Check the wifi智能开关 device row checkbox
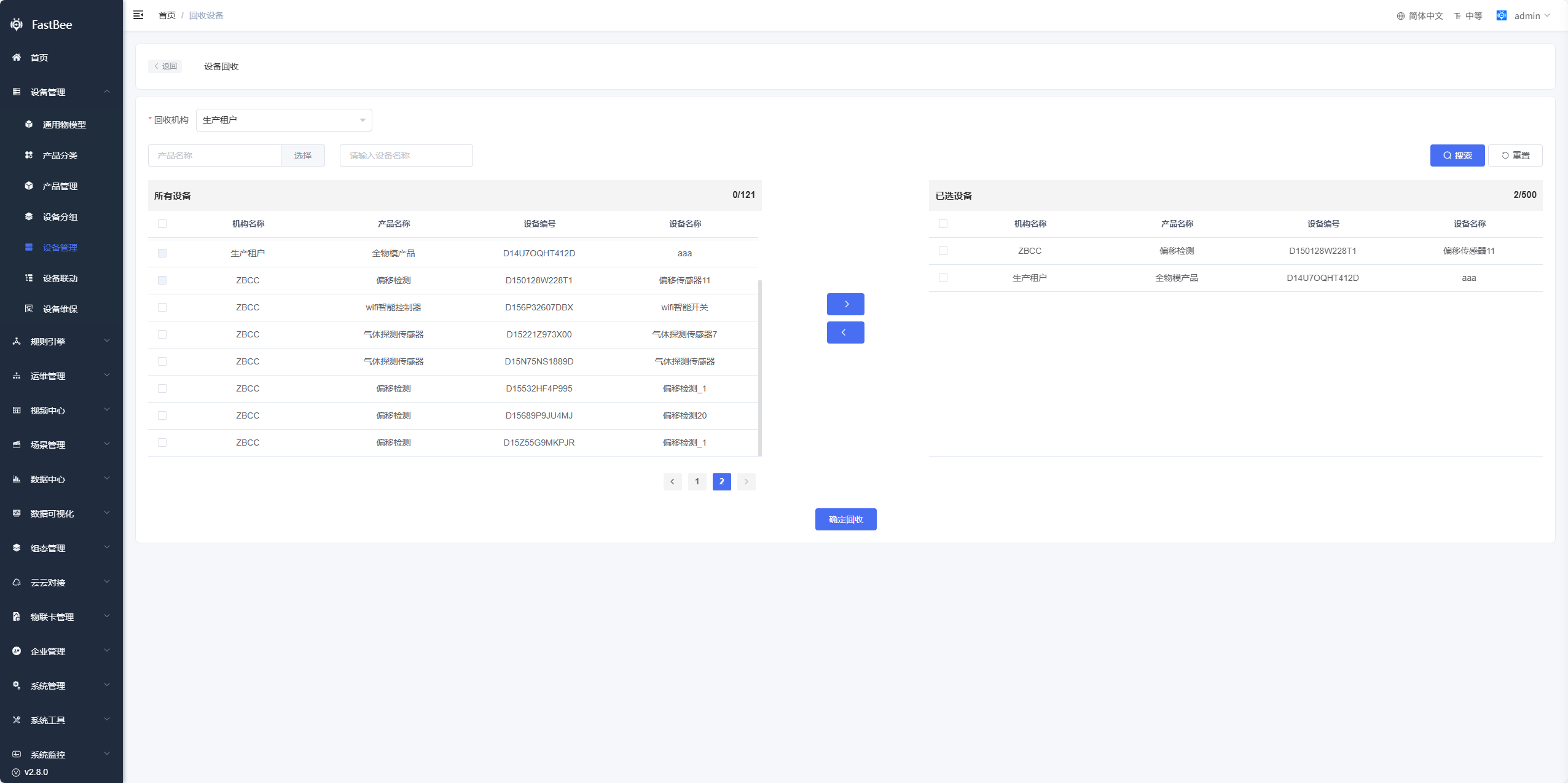 [x=162, y=307]
